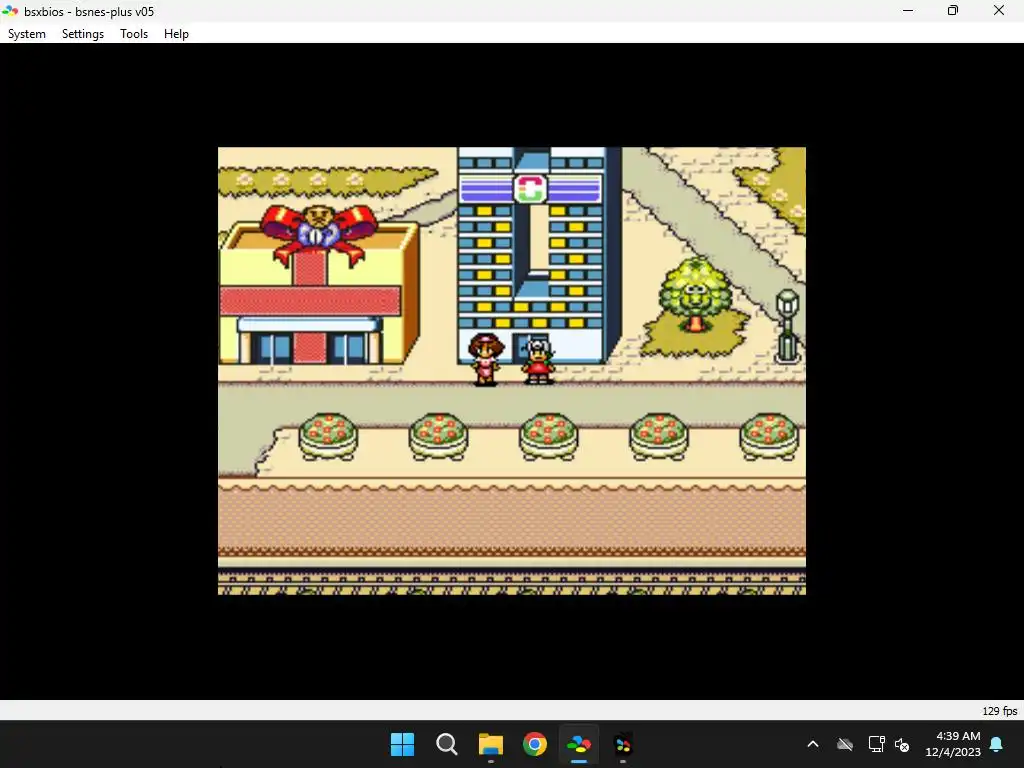
Task: Click the 129 fps status text
Action: (x=1000, y=711)
